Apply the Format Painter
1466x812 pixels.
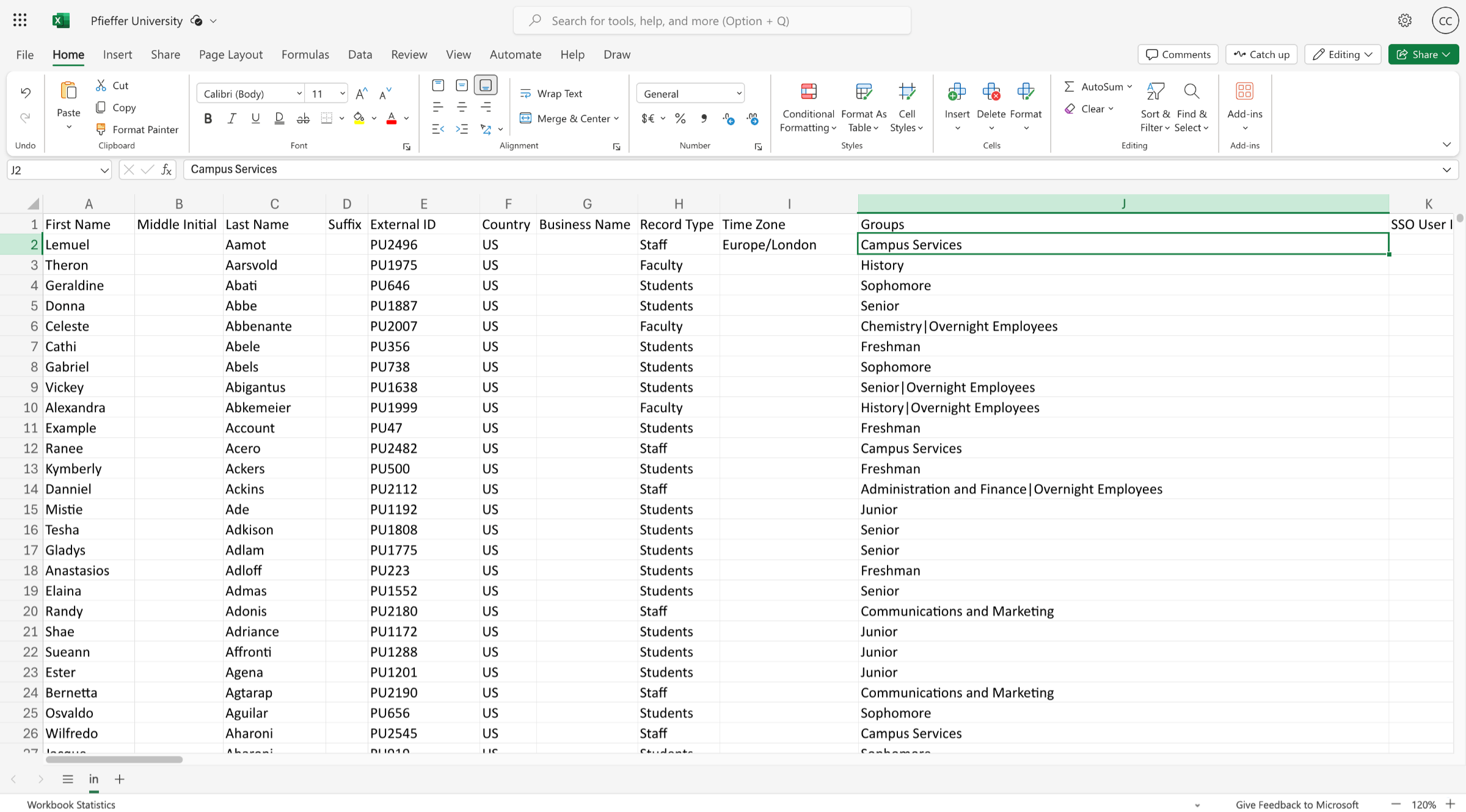(x=137, y=129)
